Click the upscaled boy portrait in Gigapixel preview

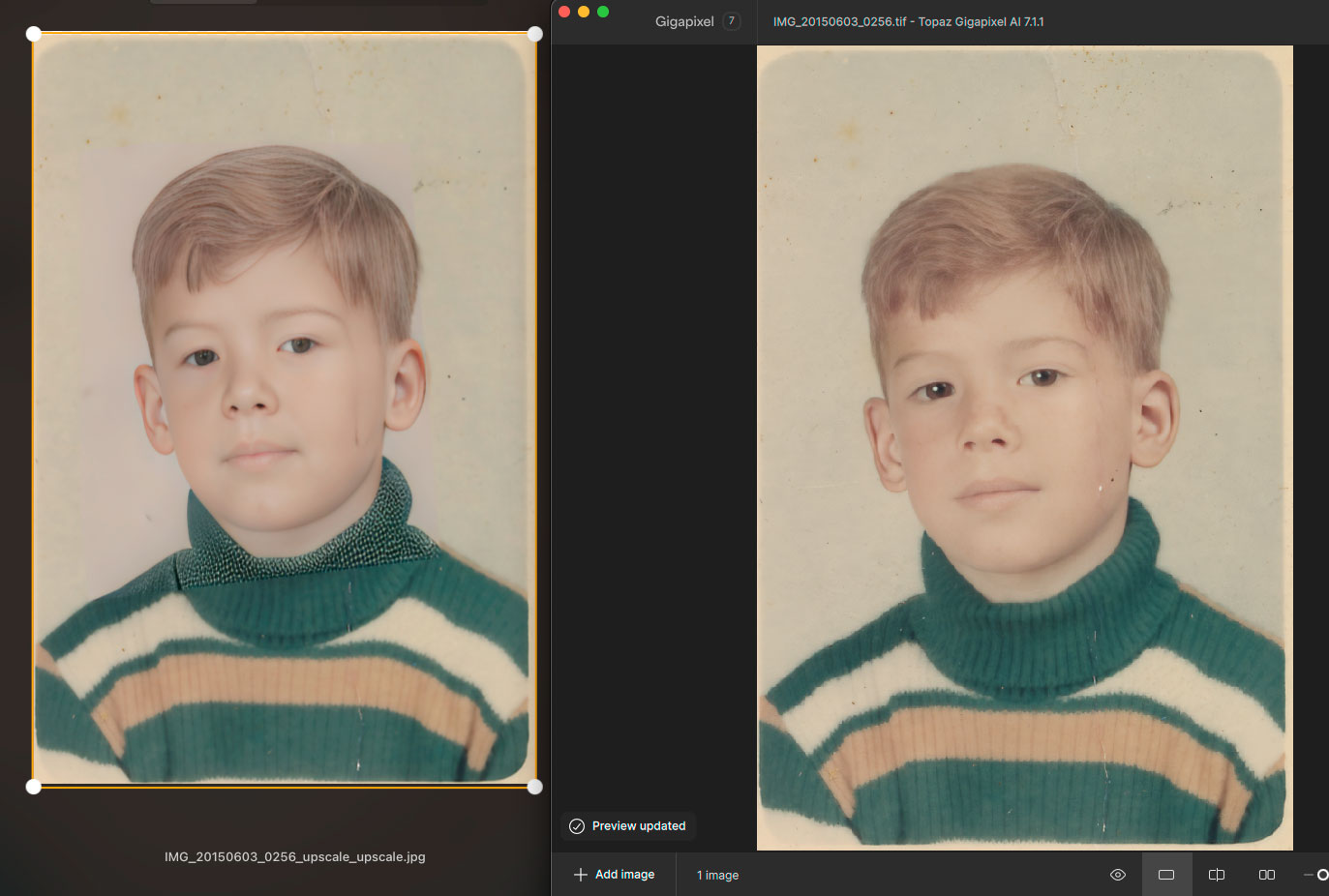point(1024,448)
